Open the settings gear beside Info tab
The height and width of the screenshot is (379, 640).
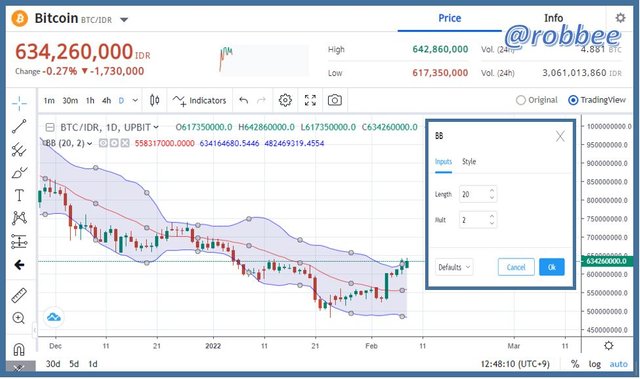coord(620,18)
